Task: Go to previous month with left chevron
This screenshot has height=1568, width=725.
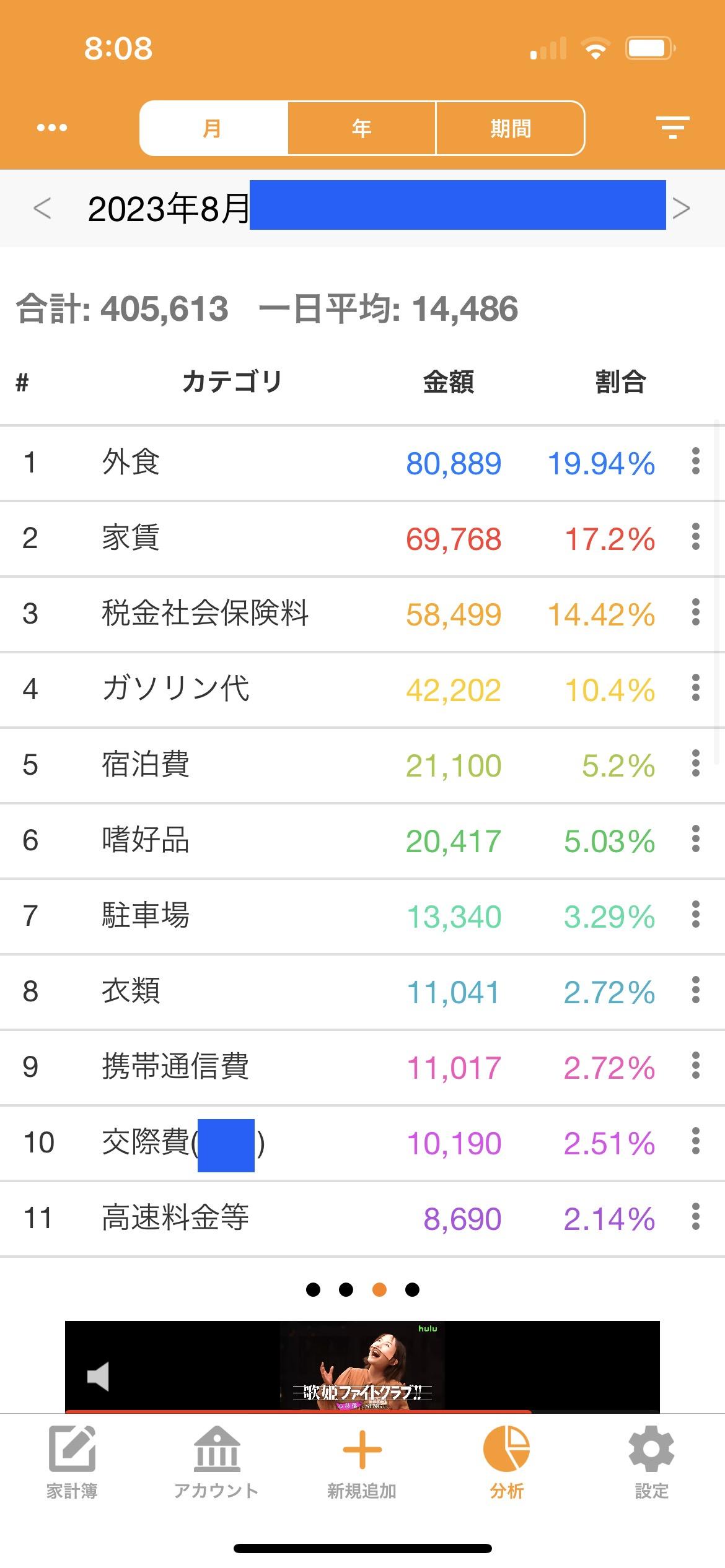Action: tap(42, 208)
